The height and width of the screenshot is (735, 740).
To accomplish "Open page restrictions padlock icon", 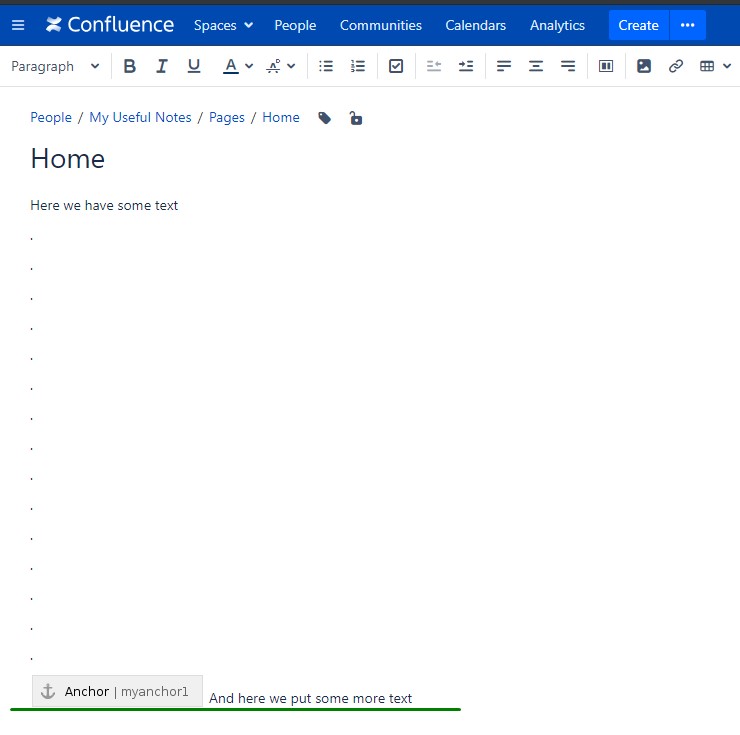I will pyautogui.click(x=356, y=118).
